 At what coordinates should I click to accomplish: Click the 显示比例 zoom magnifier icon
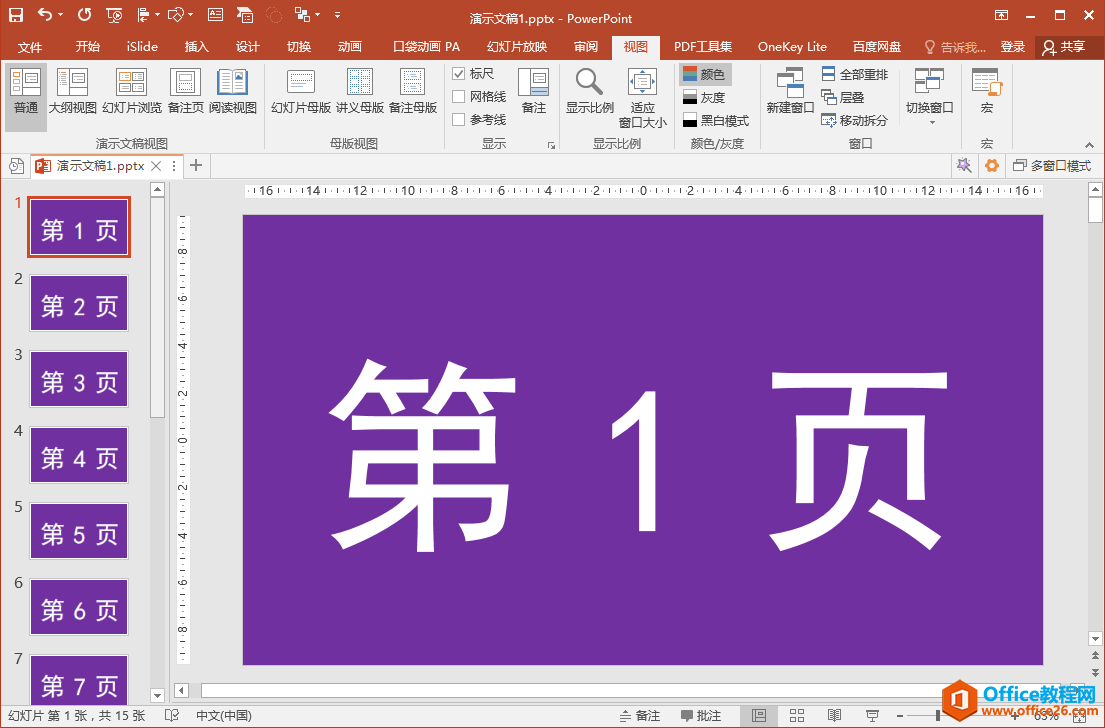[x=589, y=83]
